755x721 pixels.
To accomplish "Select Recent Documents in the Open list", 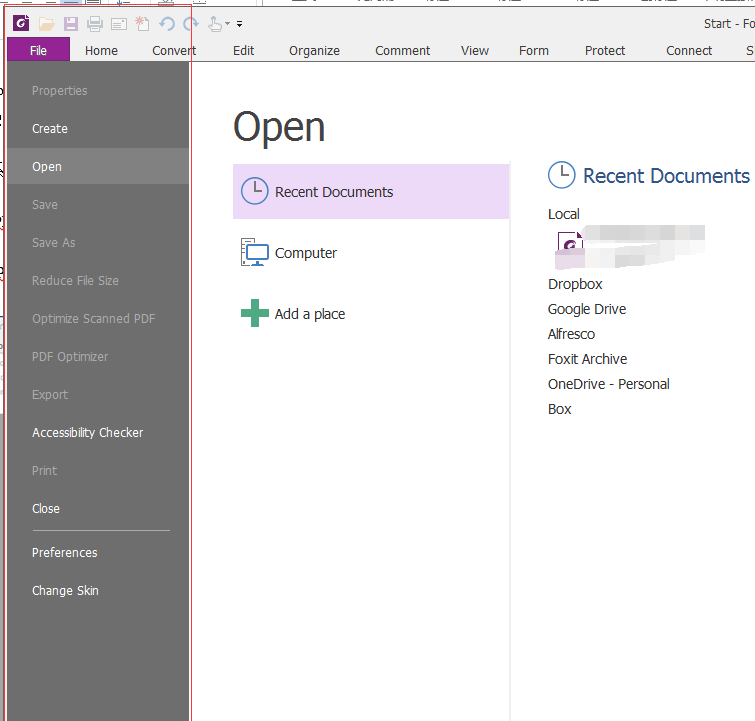I will [333, 192].
